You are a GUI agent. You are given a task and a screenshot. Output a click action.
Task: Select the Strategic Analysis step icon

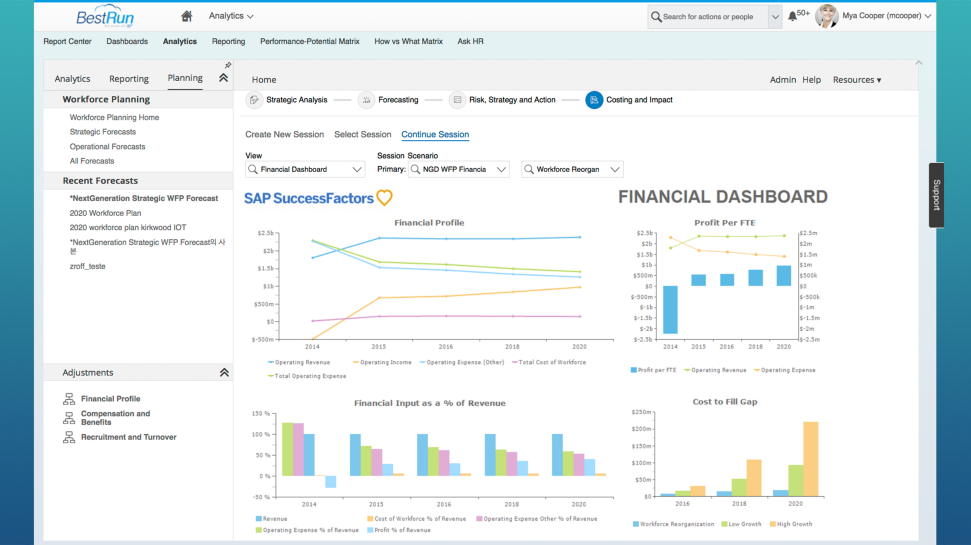[254, 100]
